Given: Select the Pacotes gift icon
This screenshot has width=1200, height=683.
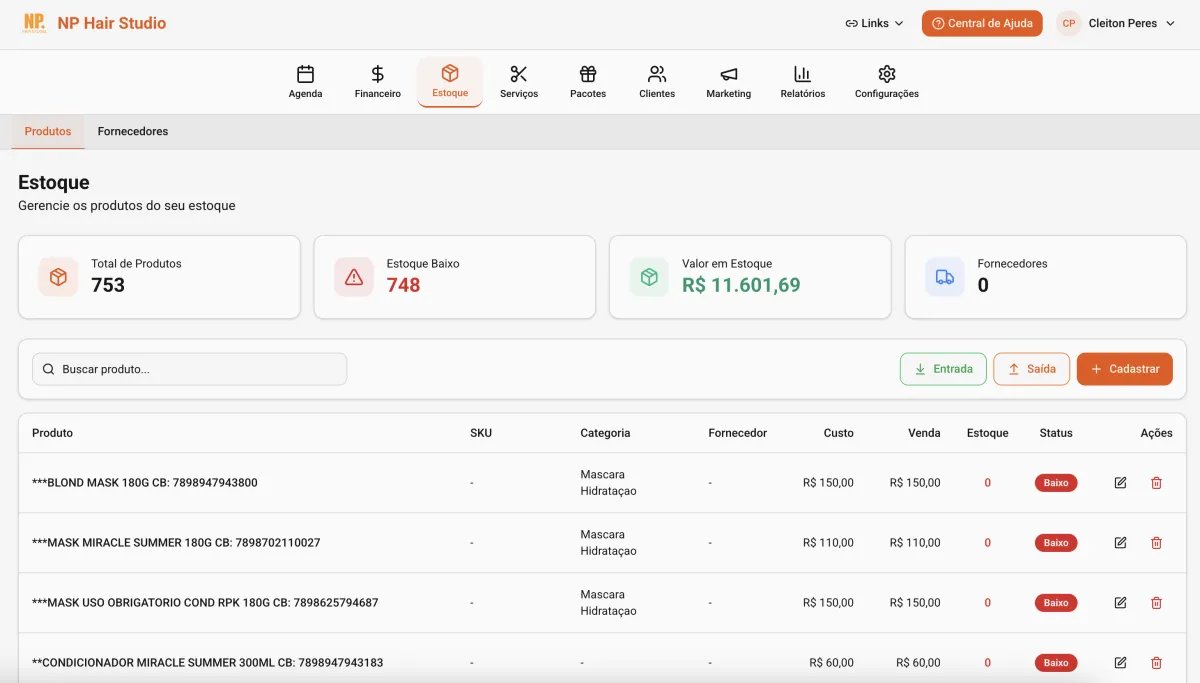Looking at the screenshot, I should 587,75.
